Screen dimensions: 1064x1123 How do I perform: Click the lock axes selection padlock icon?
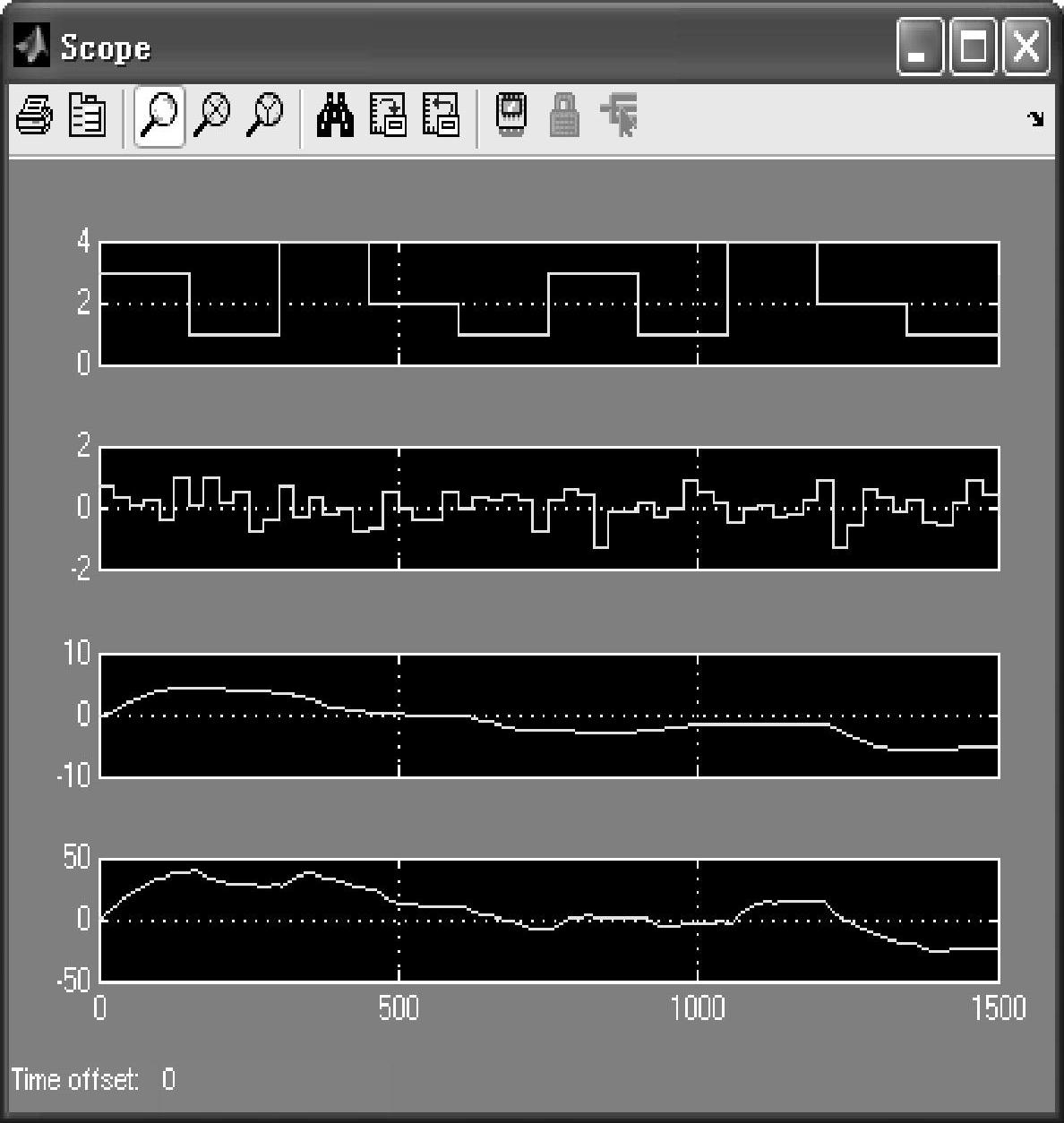click(x=564, y=116)
